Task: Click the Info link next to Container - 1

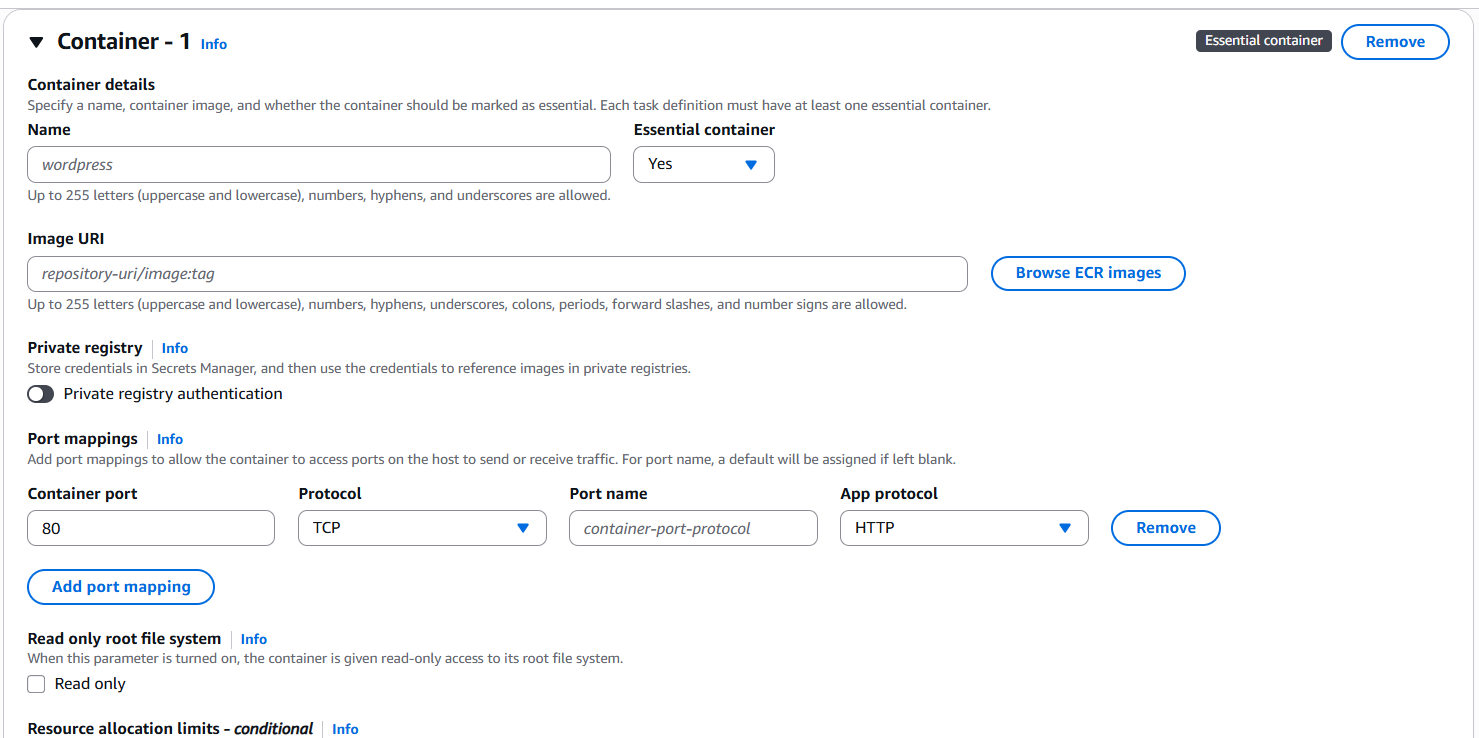Action: tap(213, 44)
